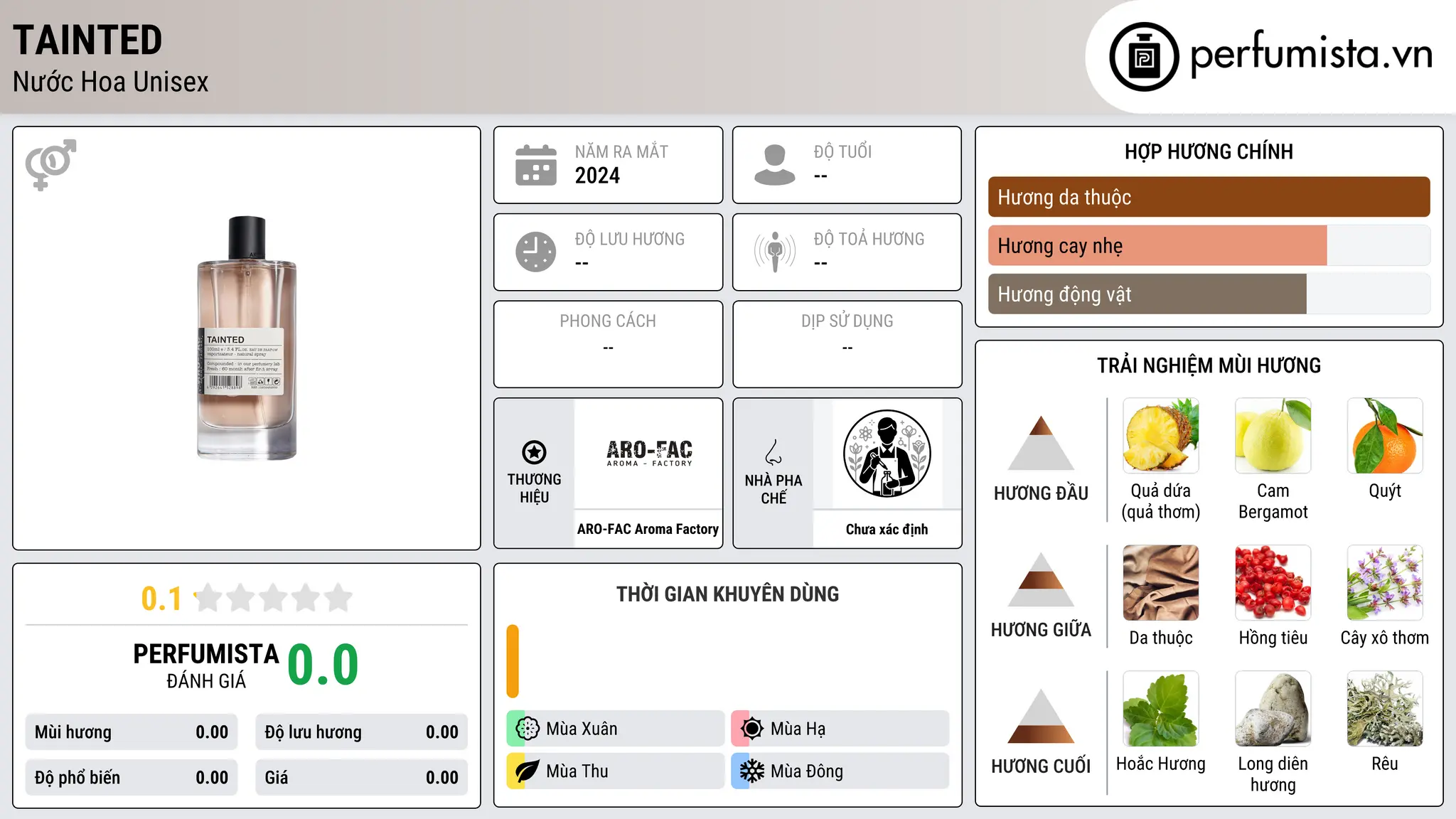Open the Cam Bergamot note image
This screenshot has width=1456, height=819.
(1273, 436)
